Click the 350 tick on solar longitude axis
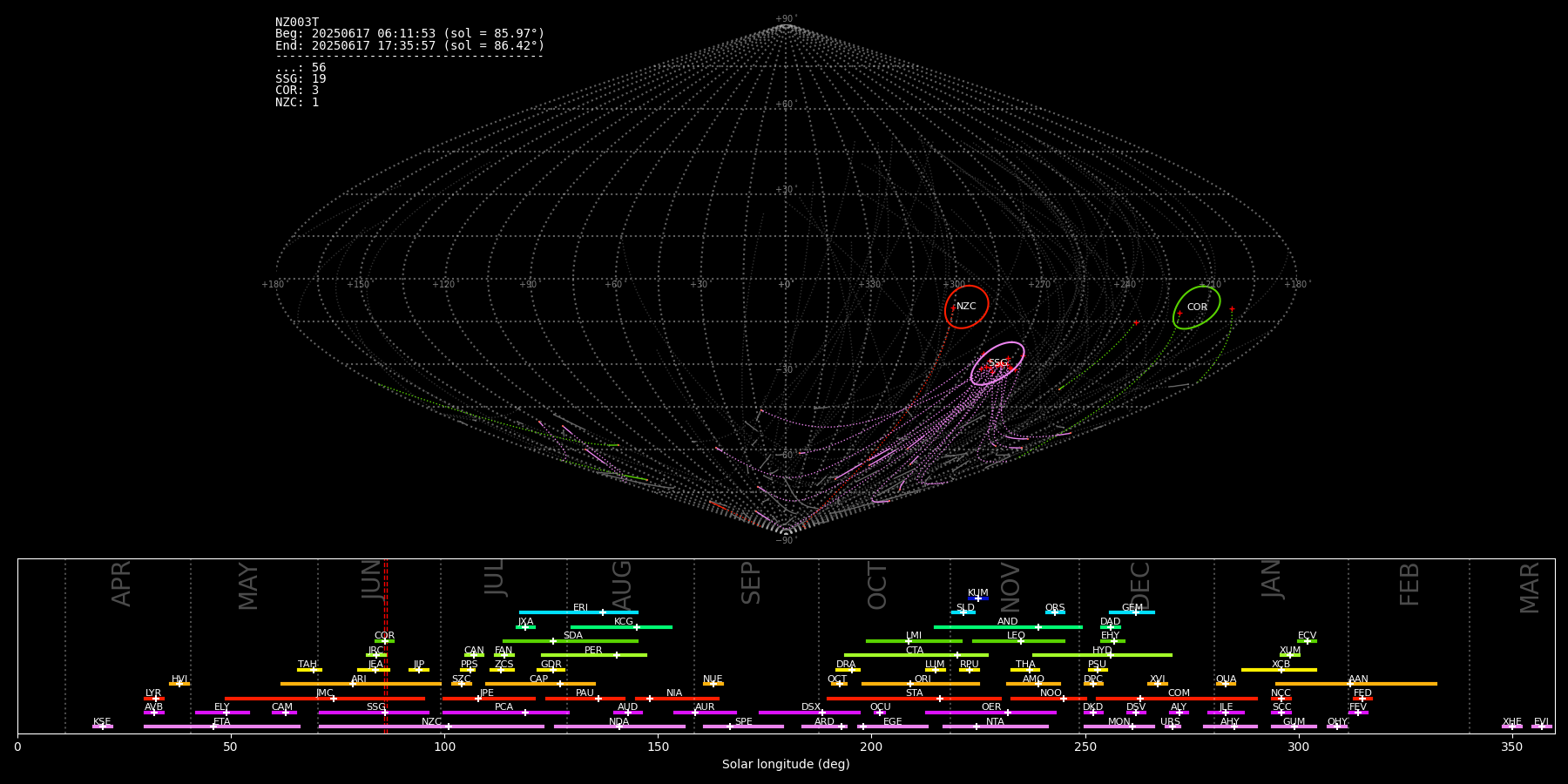This screenshot has height=784, width=1568. 1511,747
